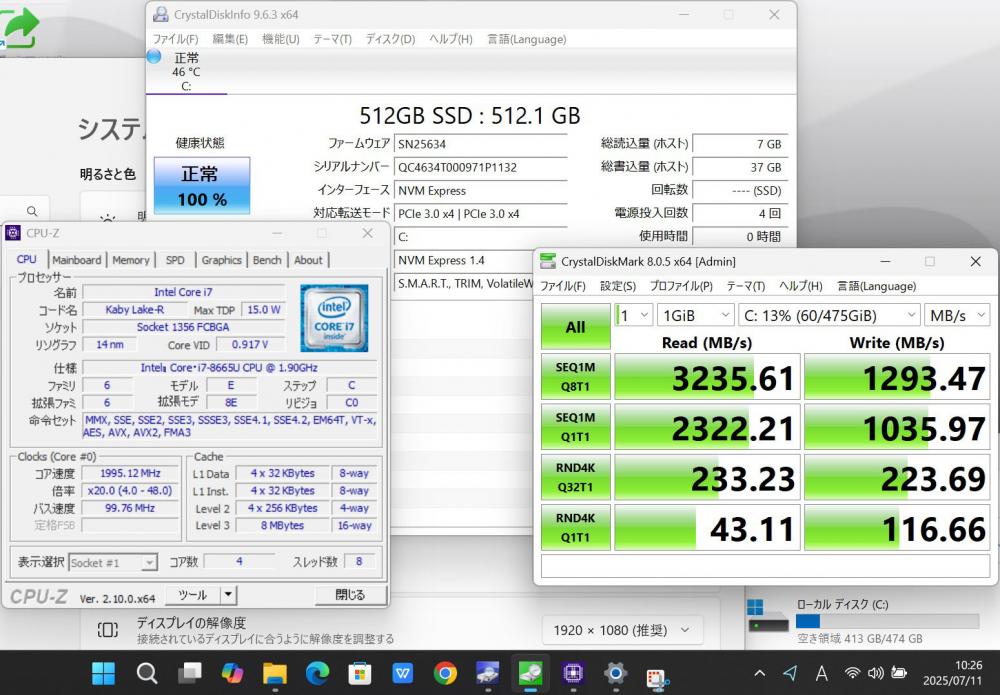
Task: Open File Explorer folder icon on taskbar
Action: tap(275, 673)
